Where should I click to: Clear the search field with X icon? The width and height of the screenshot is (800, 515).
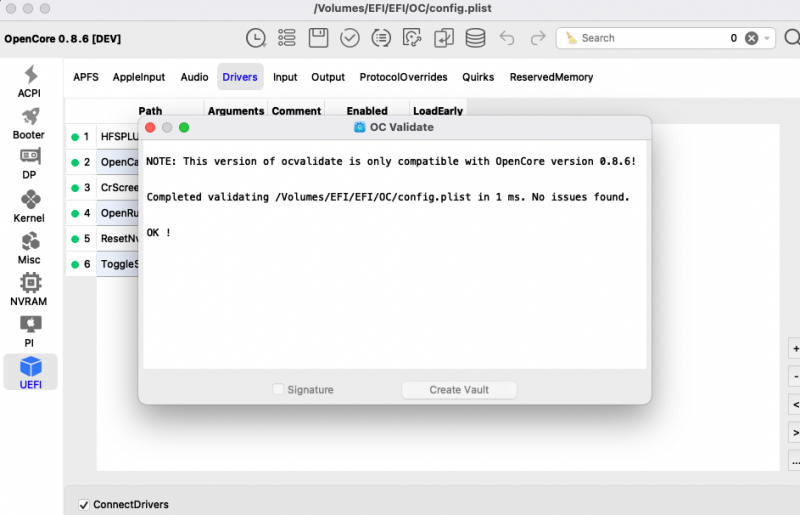(751, 38)
